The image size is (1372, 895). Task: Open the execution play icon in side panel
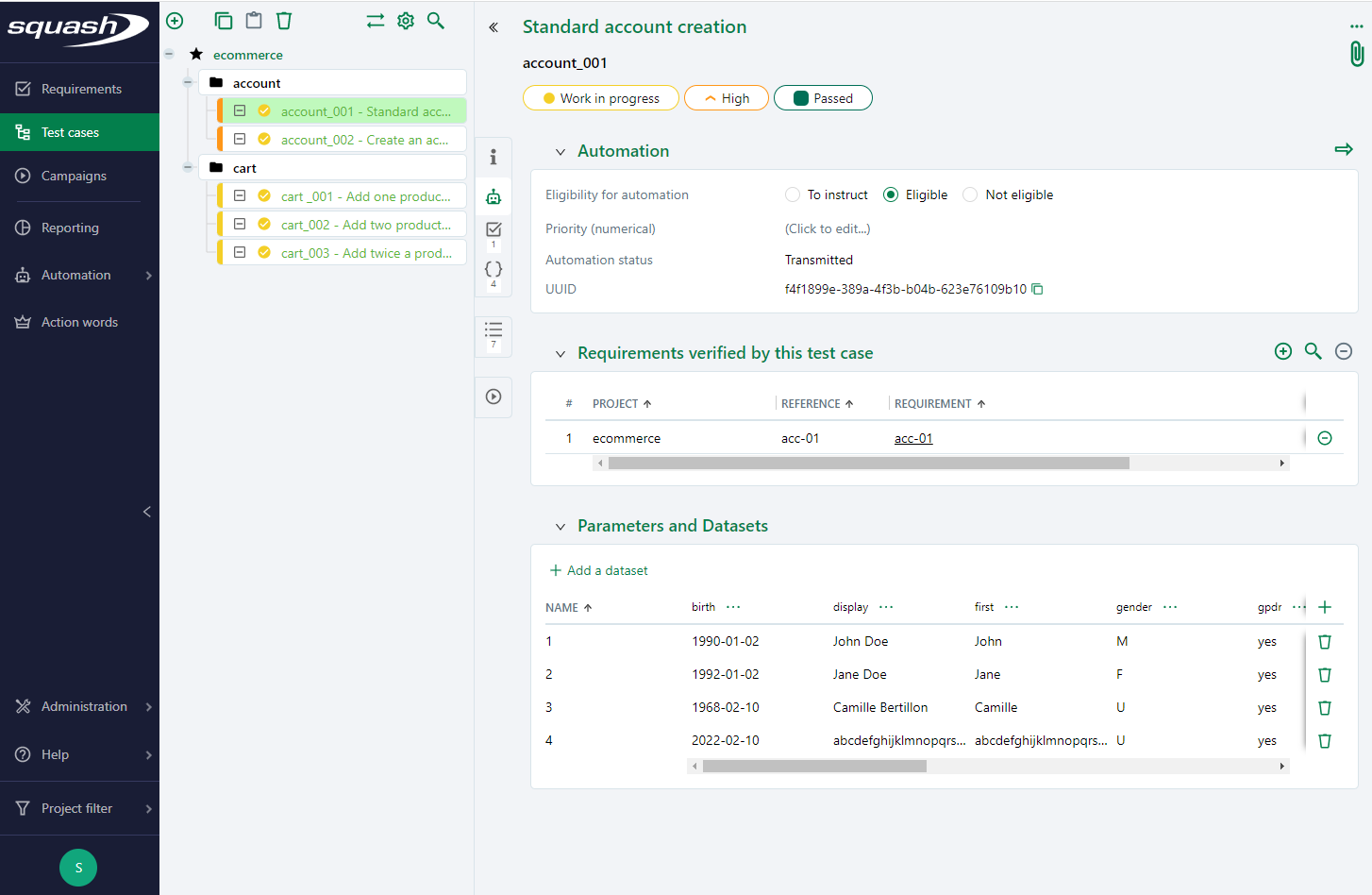coord(494,397)
